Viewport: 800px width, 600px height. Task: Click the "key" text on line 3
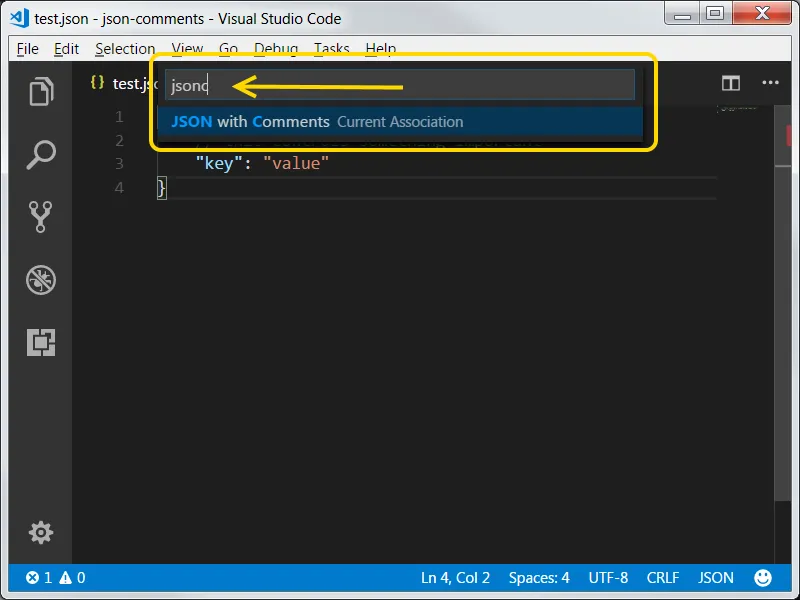(218, 163)
